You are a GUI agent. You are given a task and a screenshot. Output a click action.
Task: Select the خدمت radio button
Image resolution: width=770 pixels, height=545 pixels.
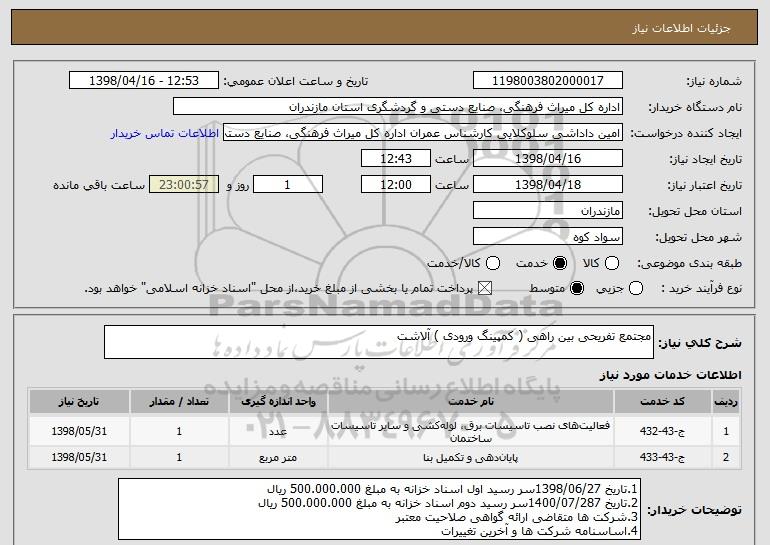(560, 264)
